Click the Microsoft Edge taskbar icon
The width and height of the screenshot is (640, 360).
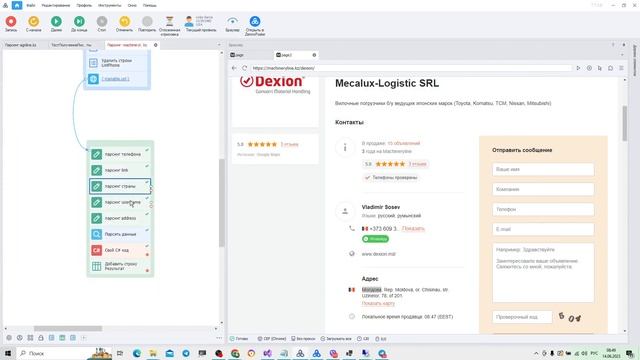pyautogui.click(x=137, y=353)
